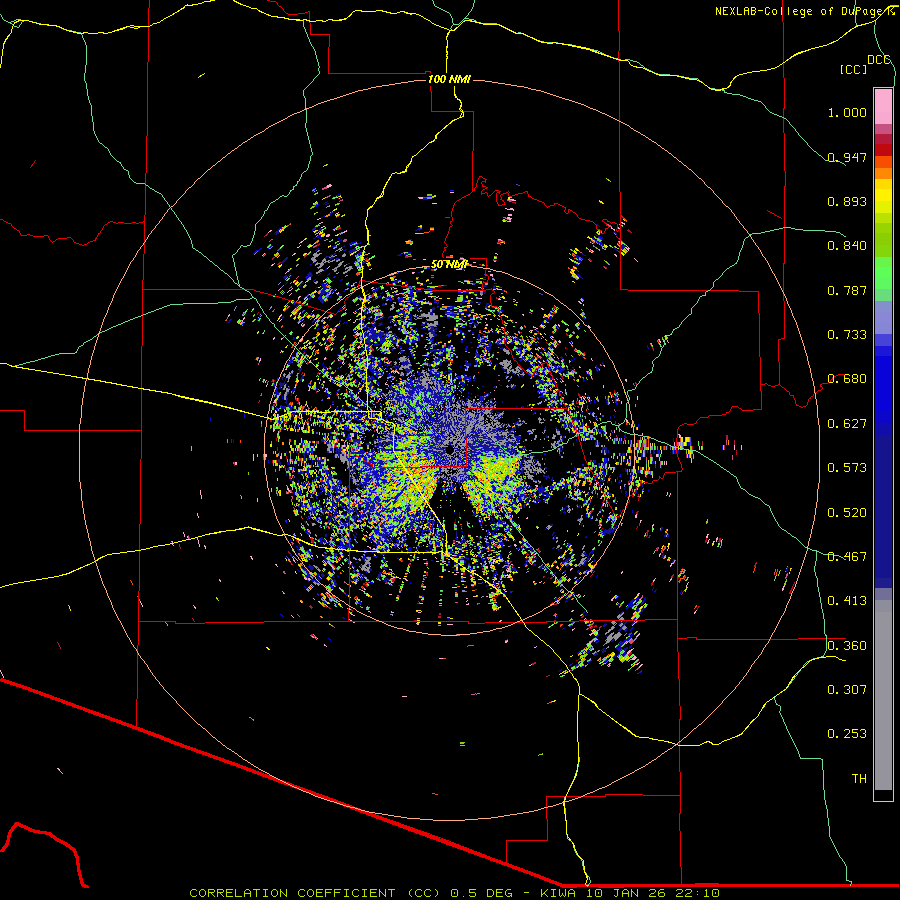The height and width of the screenshot is (900, 900).
Task: Select the 0.627 scale value
Action: [847, 424]
